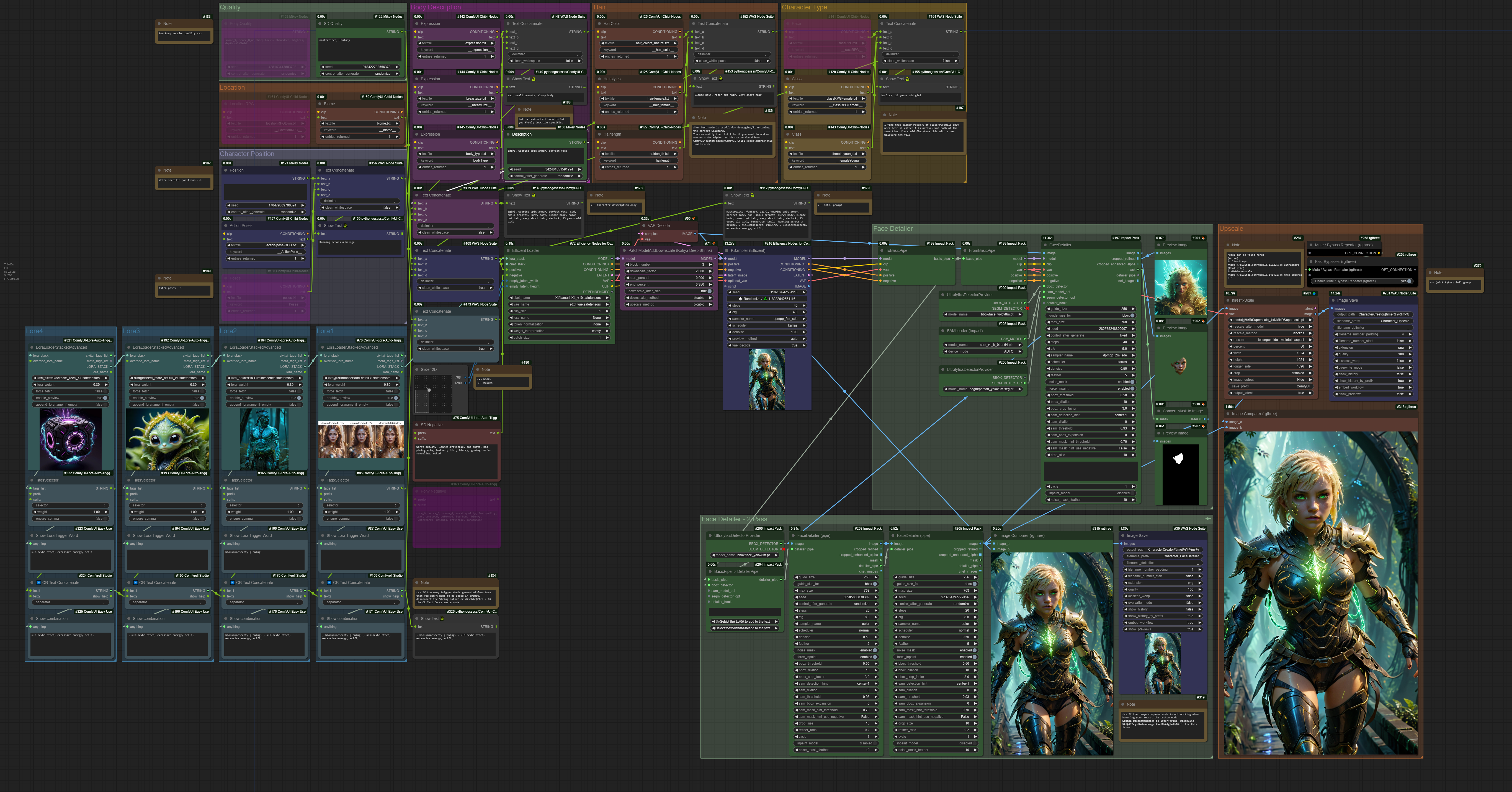
Task: Collapse the Slider 2D node via its dot
Action: pos(417,370)
